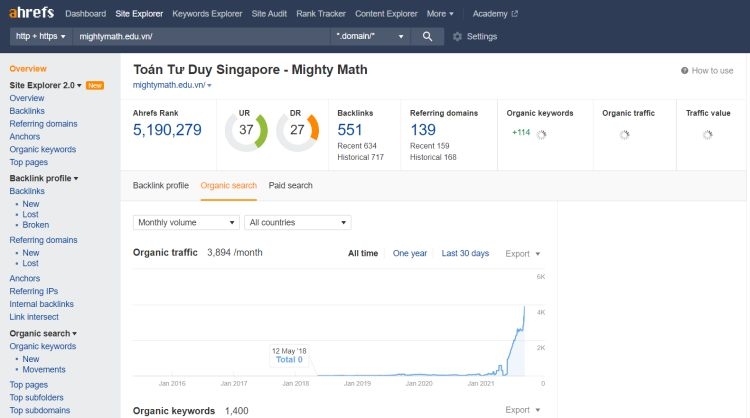This screenshot has height=418, width=750.
Task: Open Site Audit in top navigation
Action: tap(269, 14)
